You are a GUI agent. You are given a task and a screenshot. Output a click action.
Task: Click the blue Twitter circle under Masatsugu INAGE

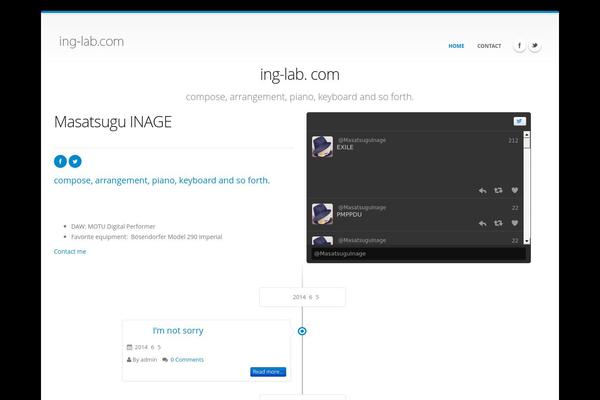pos(75,162)
